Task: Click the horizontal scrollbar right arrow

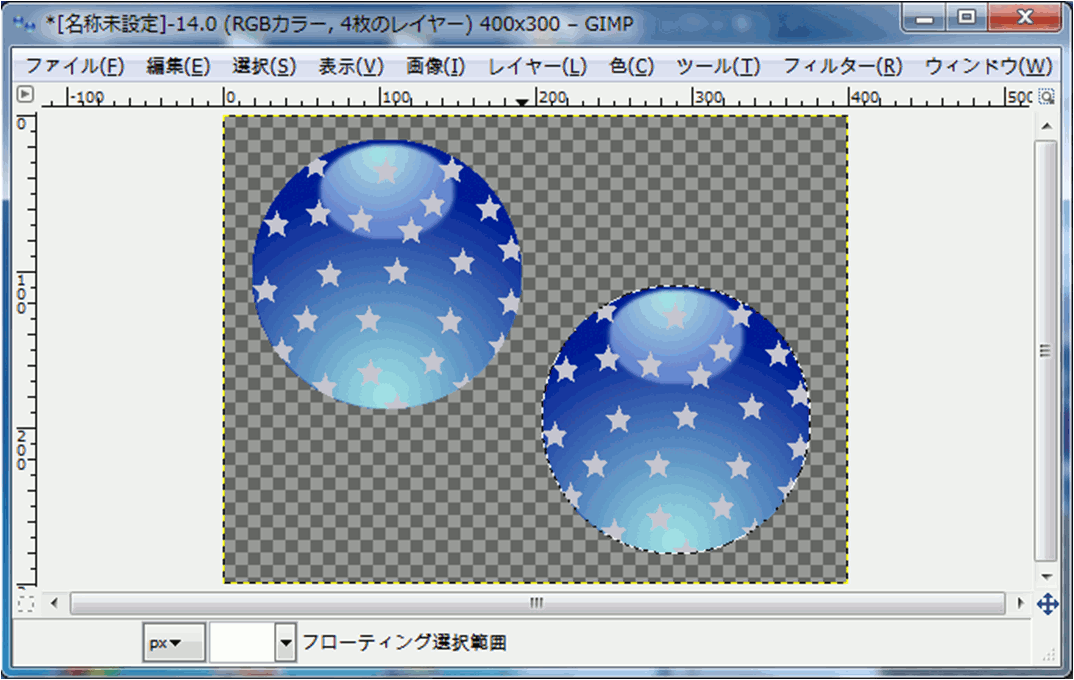Action: [x=1019, y=603]
